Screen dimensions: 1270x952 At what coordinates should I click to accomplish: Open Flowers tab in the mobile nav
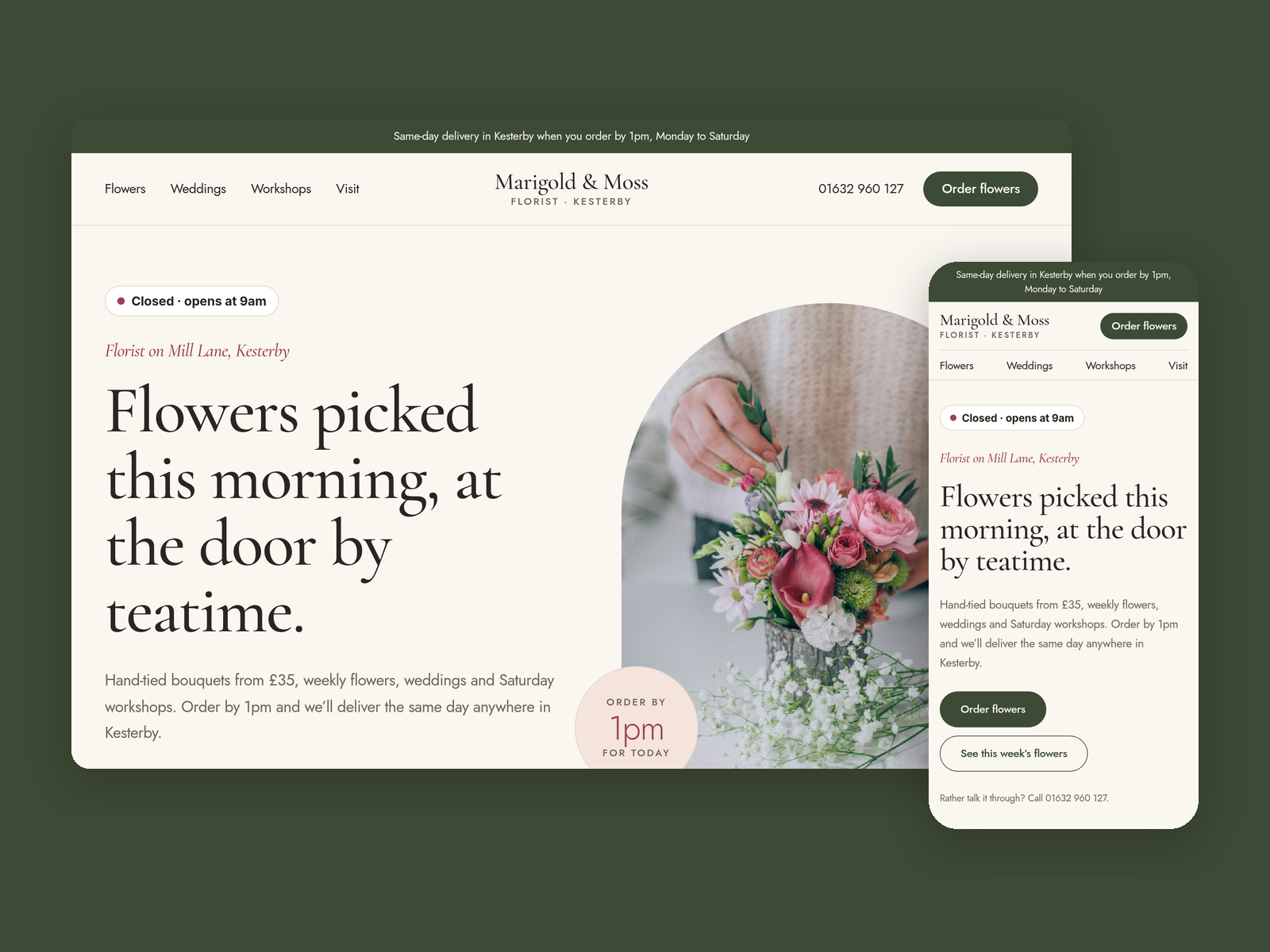[956, 366]
